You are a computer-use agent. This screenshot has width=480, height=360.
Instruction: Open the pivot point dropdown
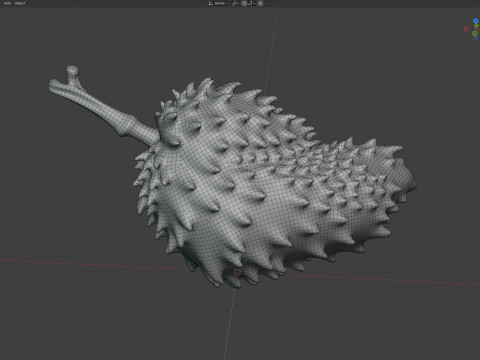point(235,3)
